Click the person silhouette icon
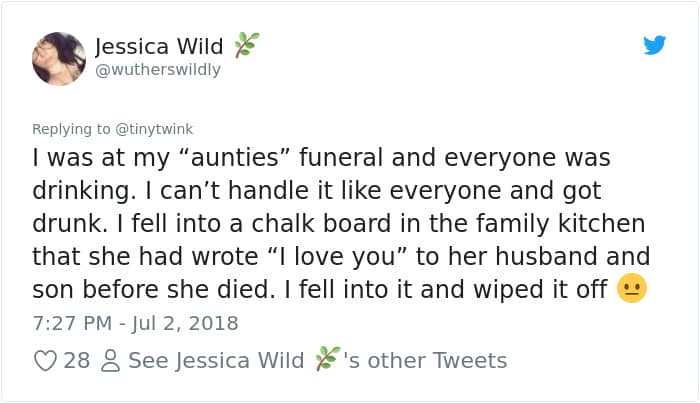Image resolution: width=700 pixels, height=403 pixels. [109, 361]
